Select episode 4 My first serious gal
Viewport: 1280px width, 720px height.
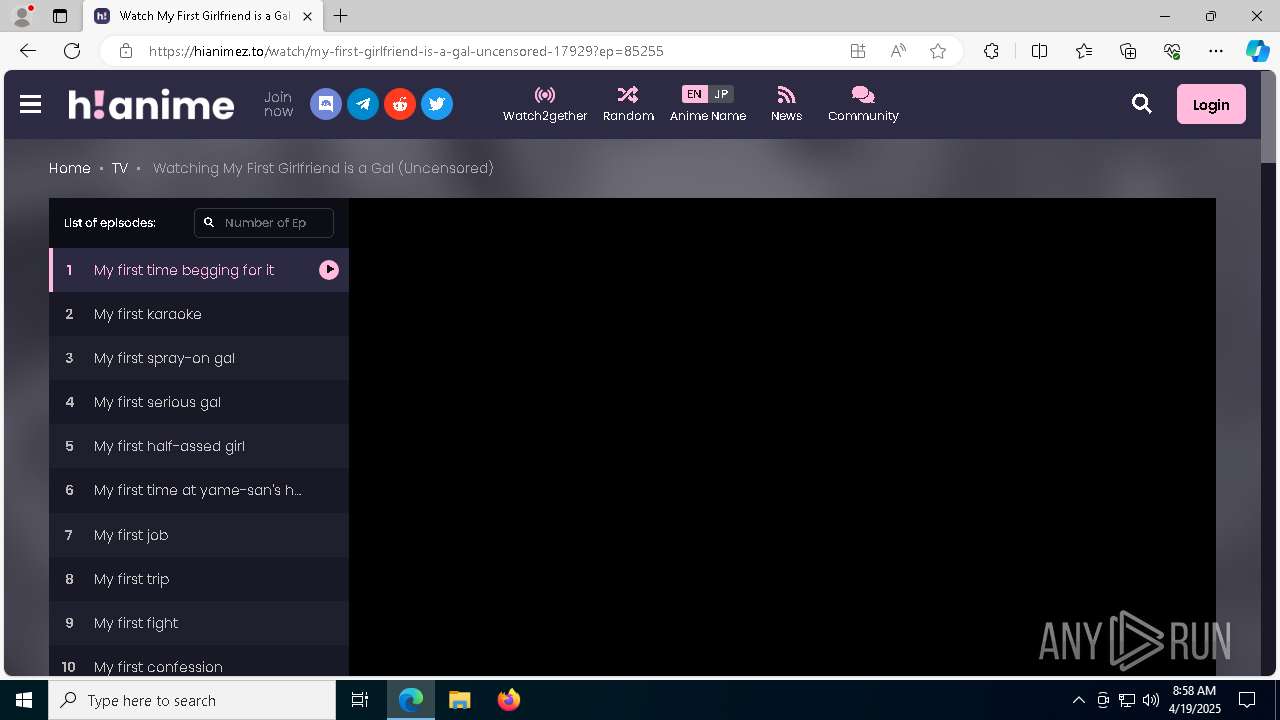(x=199, y=402)
